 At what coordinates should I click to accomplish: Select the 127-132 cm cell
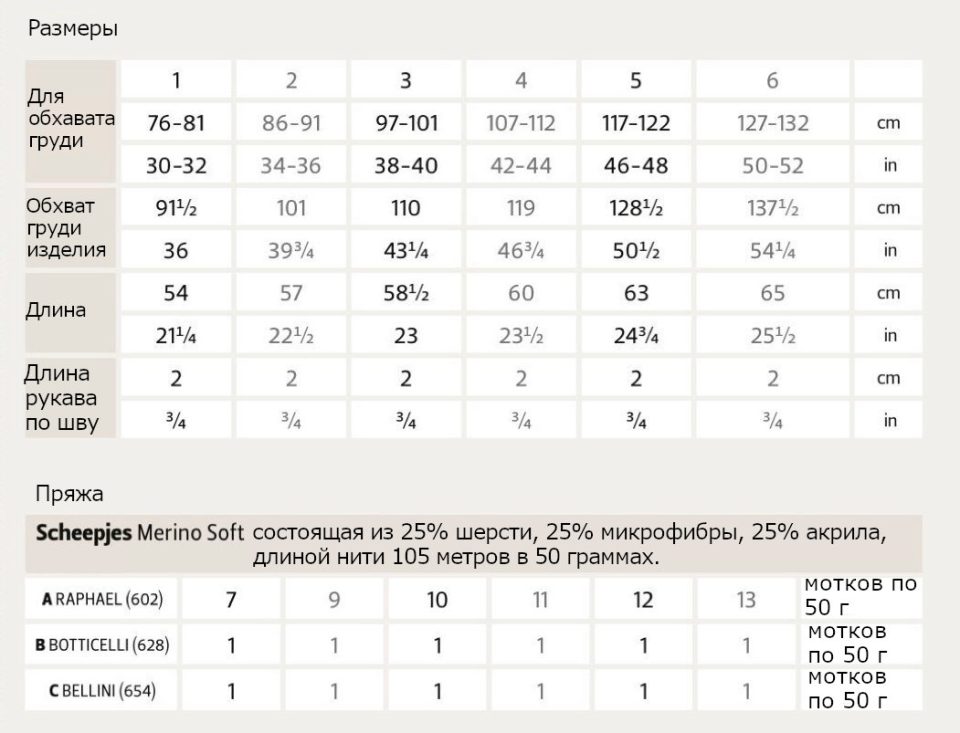point(773,122)
